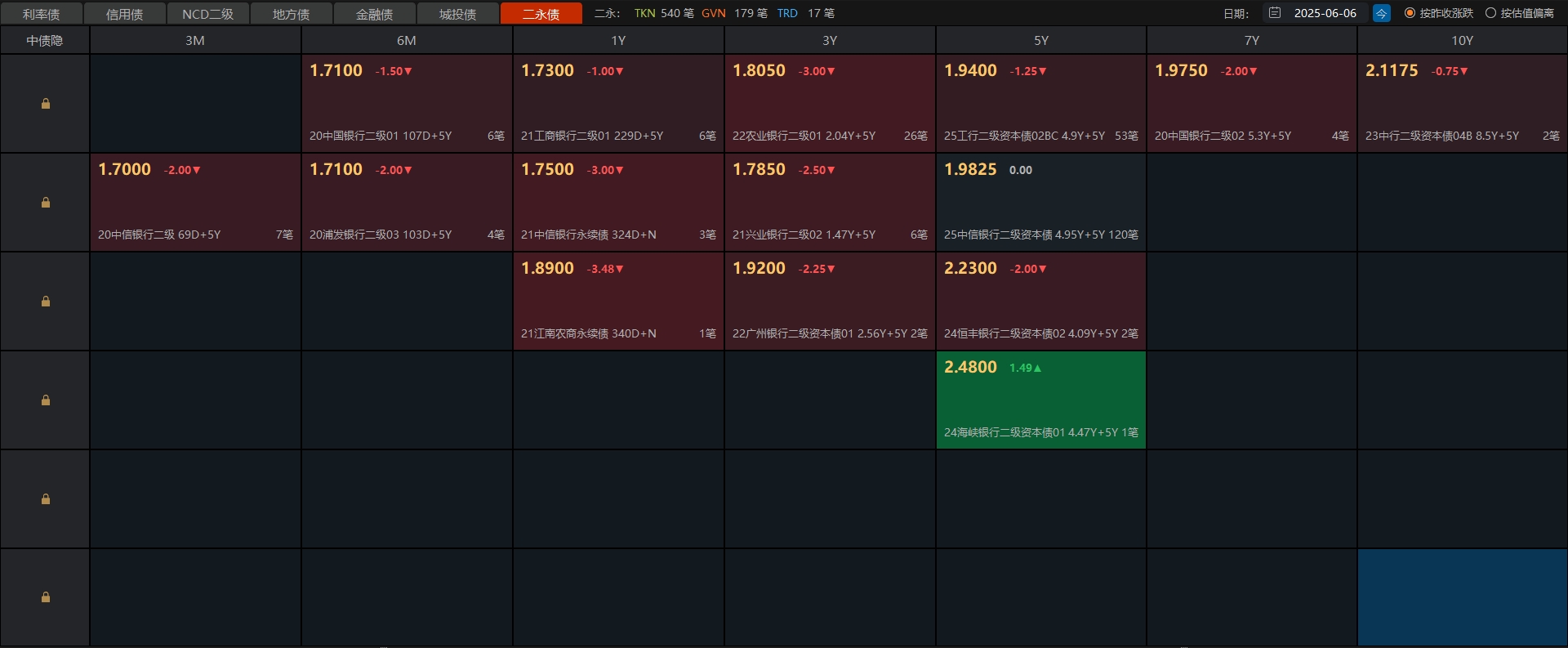Click lock icon in the 20中国银行二级01 row

pyautogui.click(x=46, y=104)
